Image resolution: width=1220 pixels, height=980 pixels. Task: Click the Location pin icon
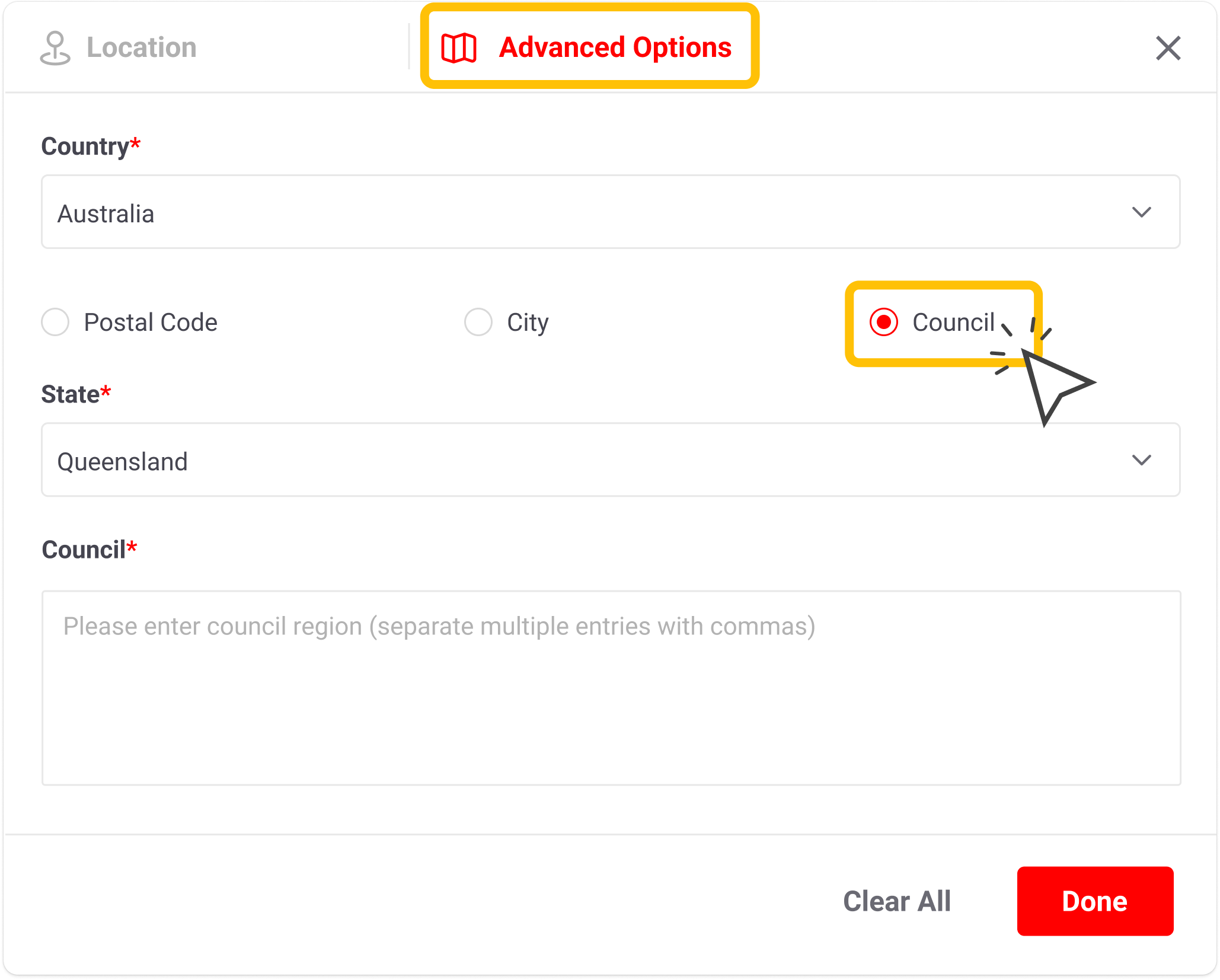[x=55, y=48]
